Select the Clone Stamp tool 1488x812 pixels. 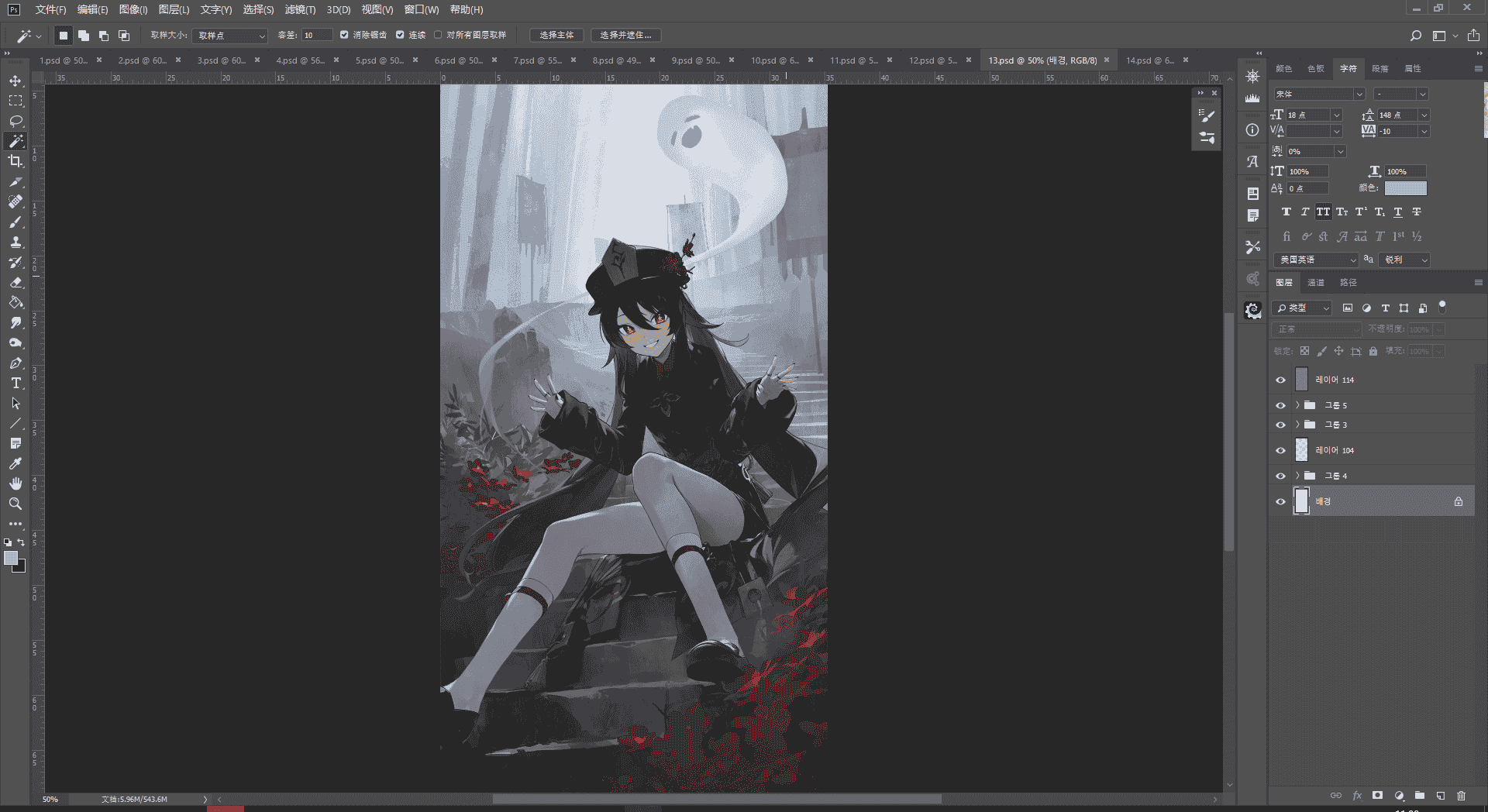tap(15, 242)
